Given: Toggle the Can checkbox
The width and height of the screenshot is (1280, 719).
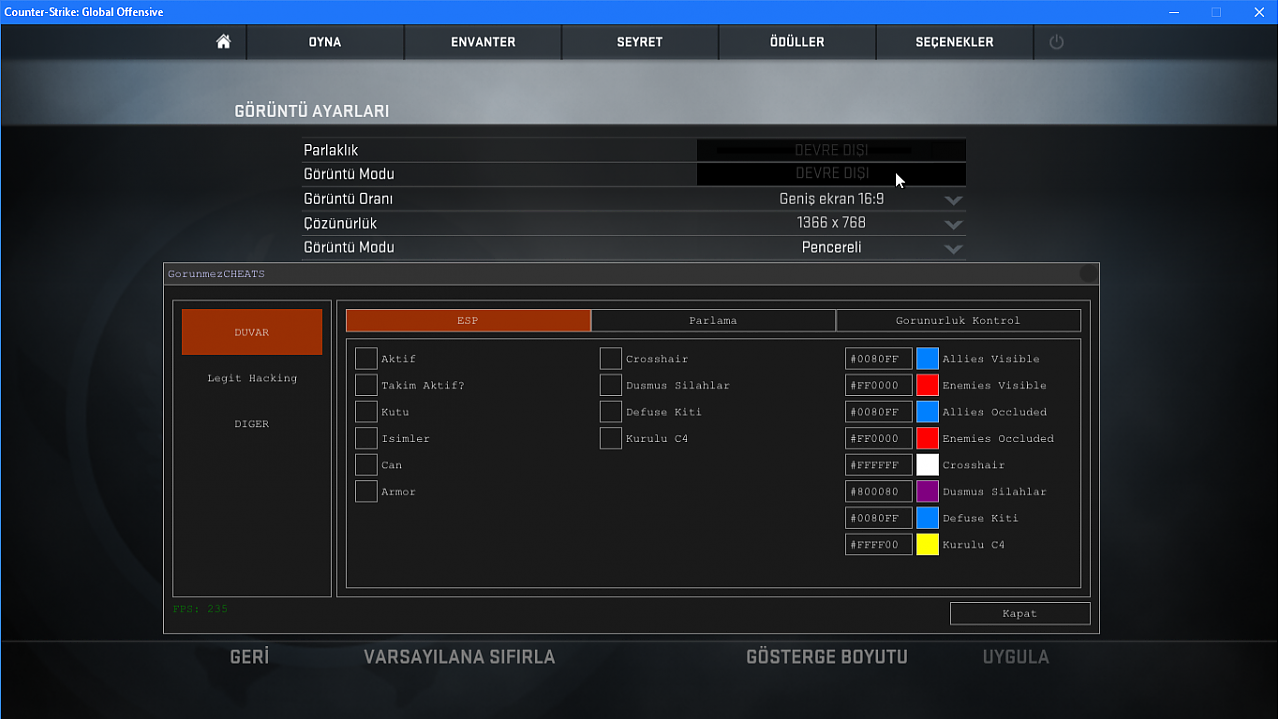Looking at the screenshot, I should point(366,465).
